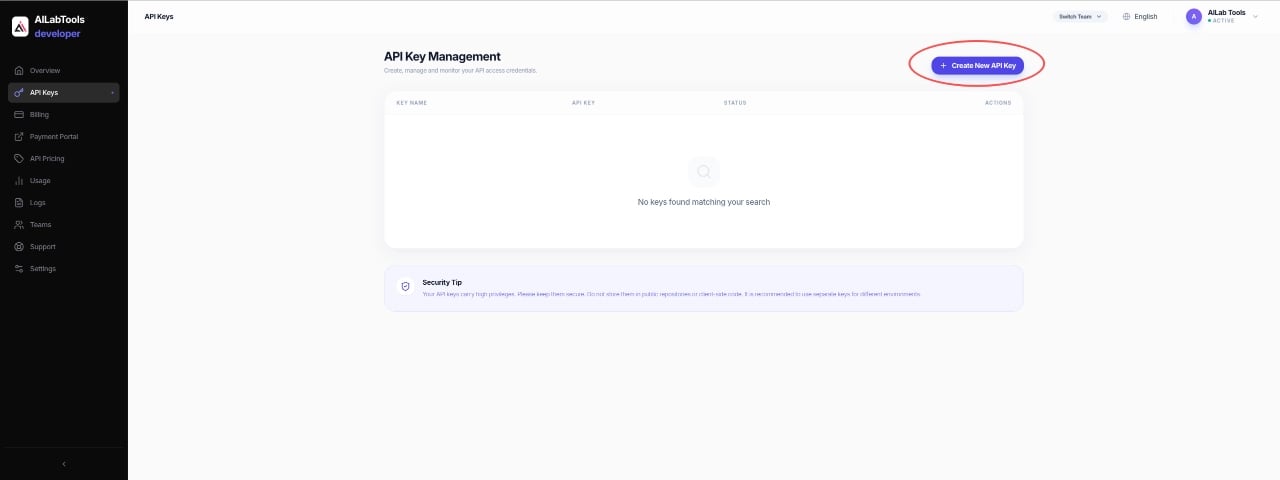Expand the account menu chevron
The width and height of the screenshot is (1280, 480).
pos(1255,16)
